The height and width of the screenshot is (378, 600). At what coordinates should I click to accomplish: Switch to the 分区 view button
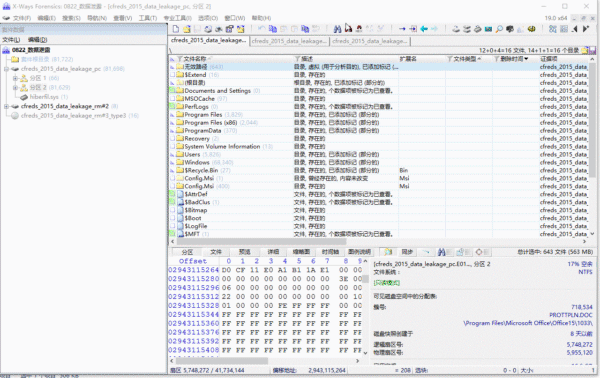pyautogui.click(x=187, y=252)
